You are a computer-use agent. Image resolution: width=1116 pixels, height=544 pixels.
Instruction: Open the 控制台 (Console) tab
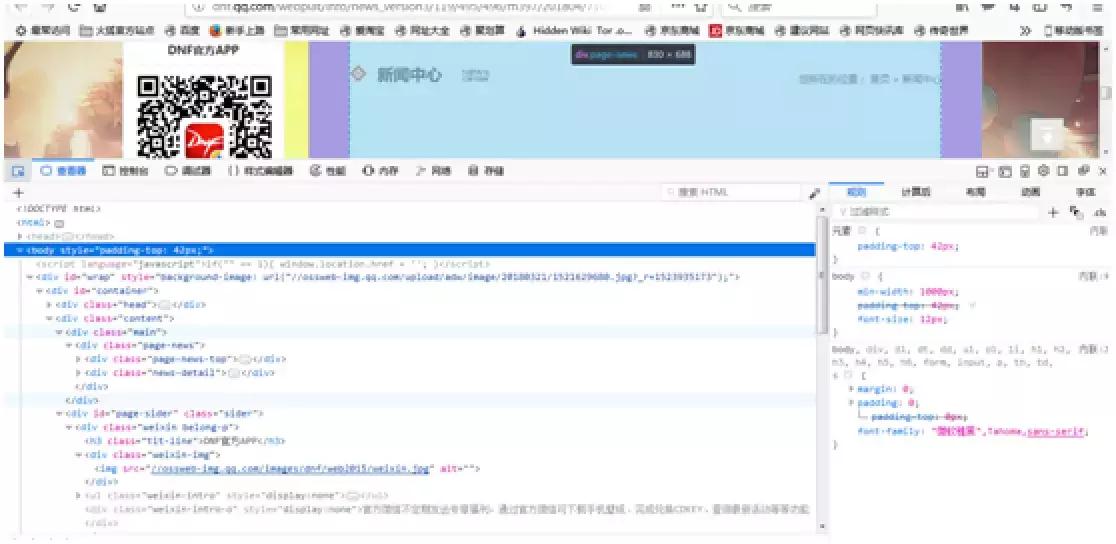click(125, 171)
